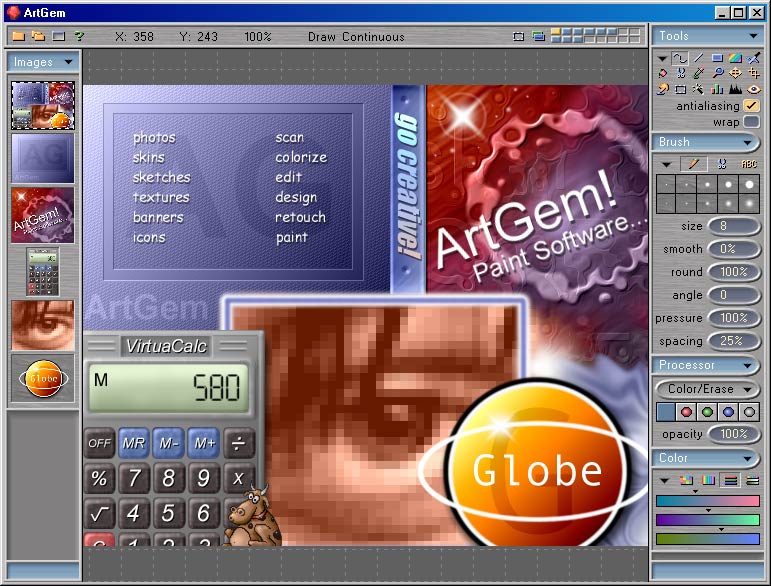
Task: Click the eye preview tool icon
Action: pyautogui.click(x=753, y=89)
